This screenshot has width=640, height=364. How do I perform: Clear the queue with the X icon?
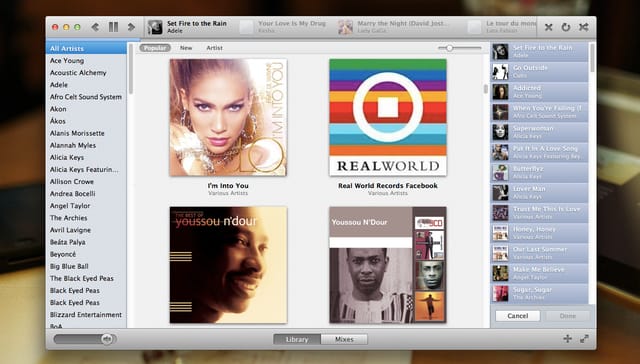pyautogui.click(x=549, y=27)
